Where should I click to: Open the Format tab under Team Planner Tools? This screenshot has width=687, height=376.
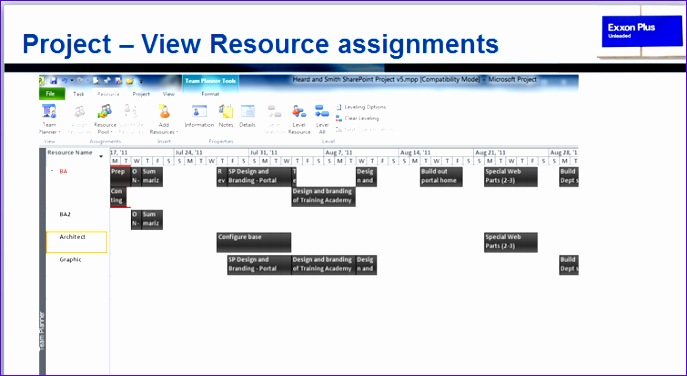coord(210,94)
